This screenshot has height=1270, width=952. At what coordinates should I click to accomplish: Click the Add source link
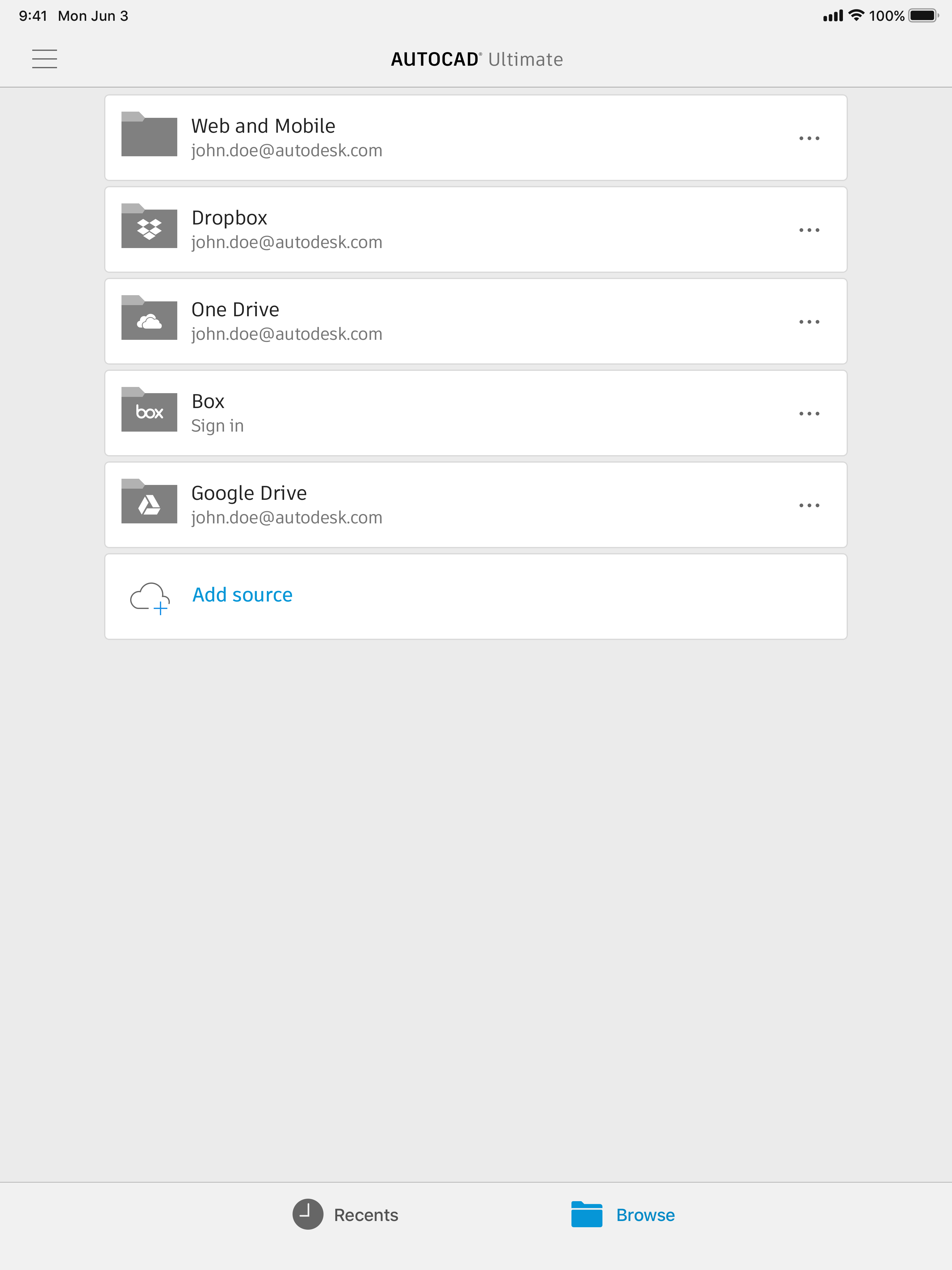click(242, 595)
